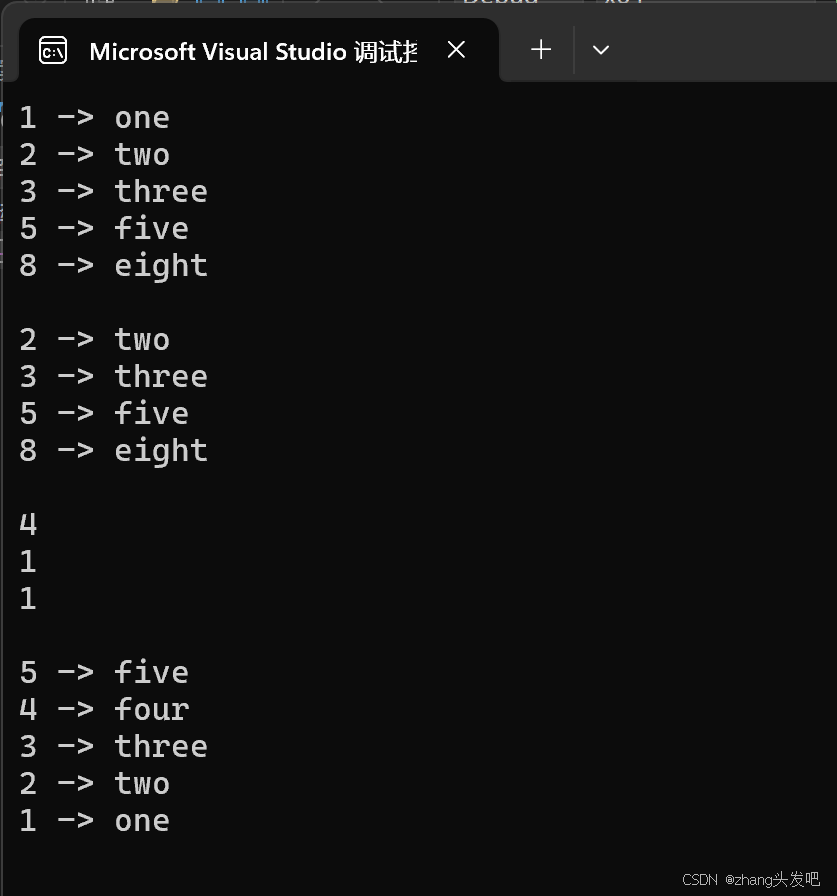The height and width of the screenshot is (896, 837).
Task: Click "two" in the last output block
Action: pos(142,784)
